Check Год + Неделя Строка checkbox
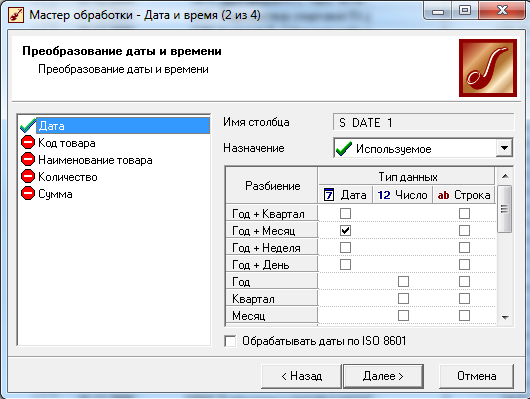This screenshot has width=530, height=399. tap(464, 248)
